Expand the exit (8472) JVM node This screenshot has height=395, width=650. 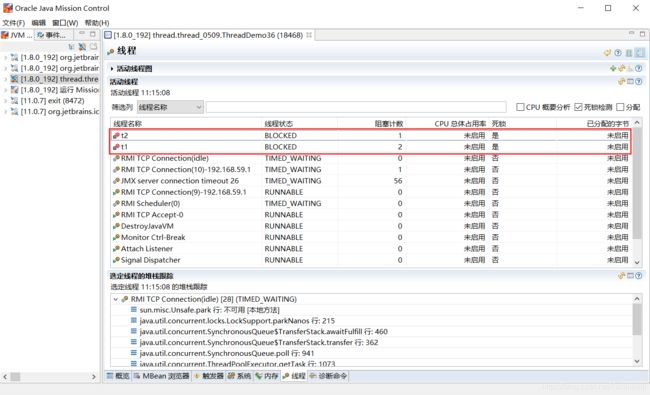pyautogui.click(x=5, y=101)
